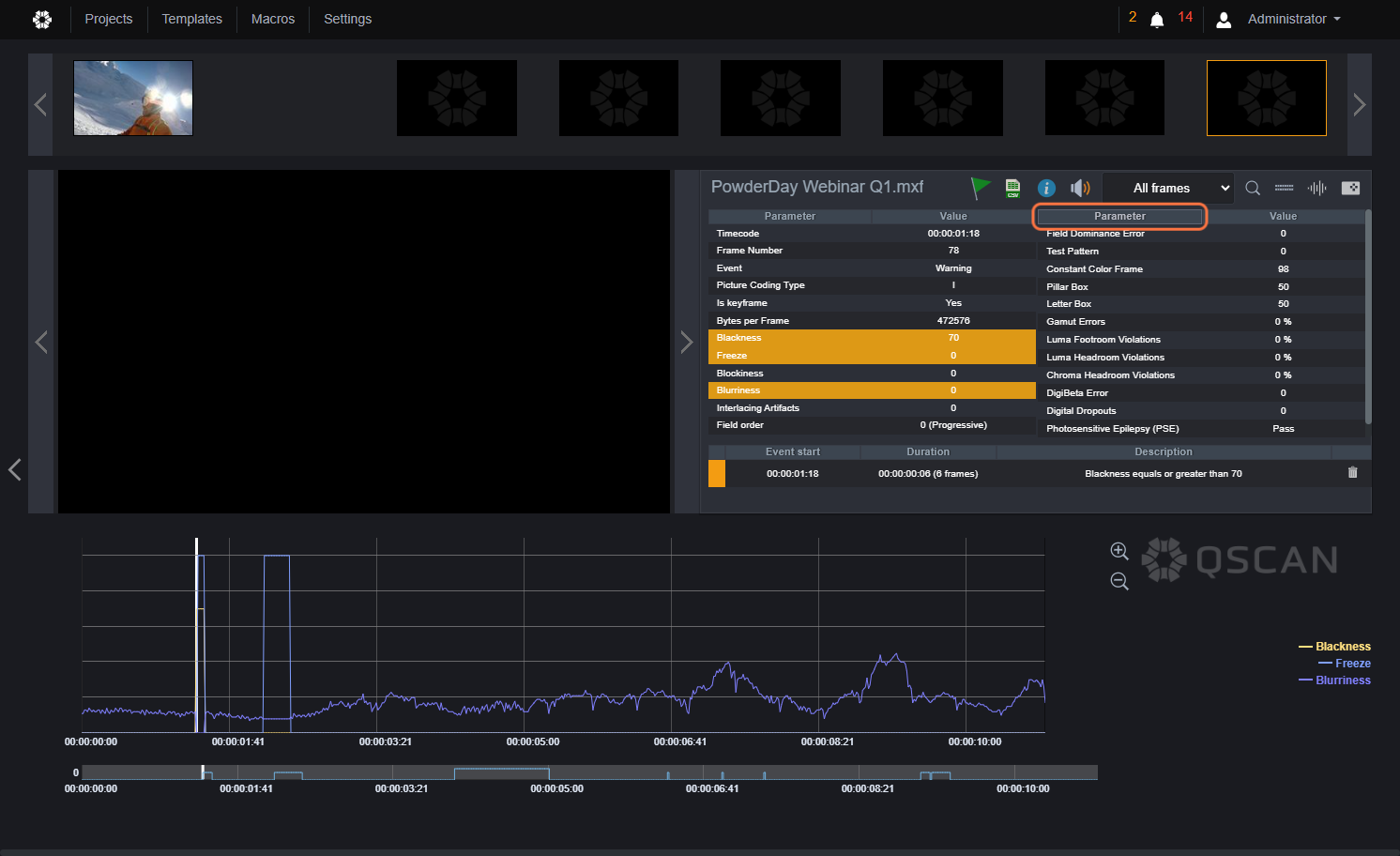Expand the Administrator user menu
Screen dimensions: 1400x856
1280,19
